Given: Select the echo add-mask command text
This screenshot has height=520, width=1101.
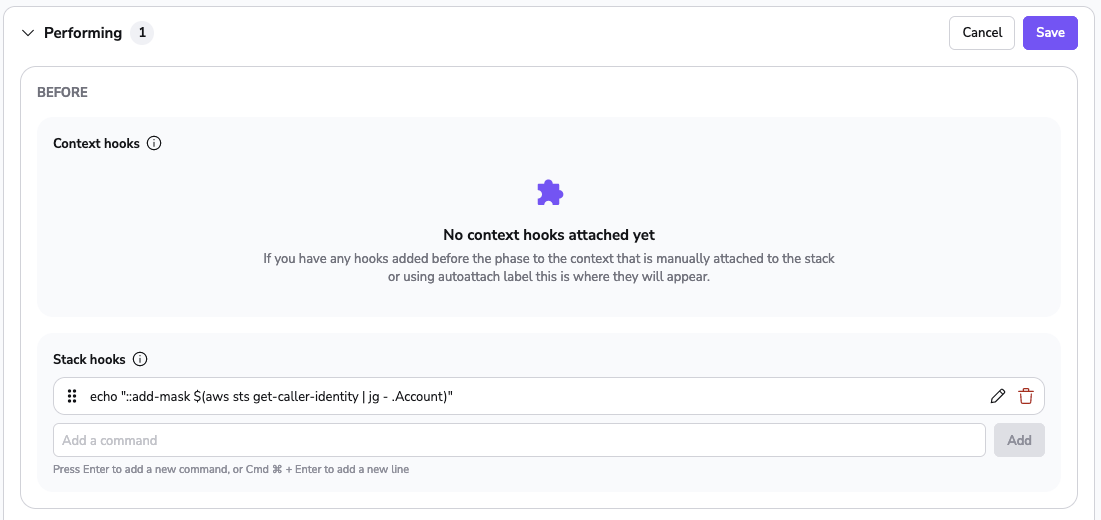Looking at the screenshot, I should (271, 396).
